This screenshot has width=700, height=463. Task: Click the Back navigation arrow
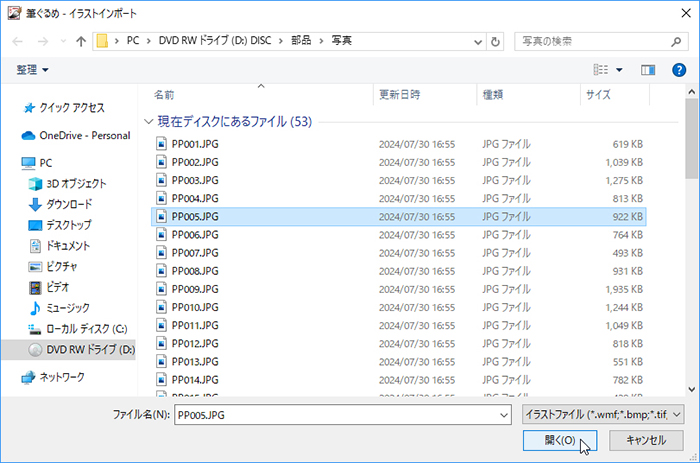pyautogui.click(x=20, y=42)
